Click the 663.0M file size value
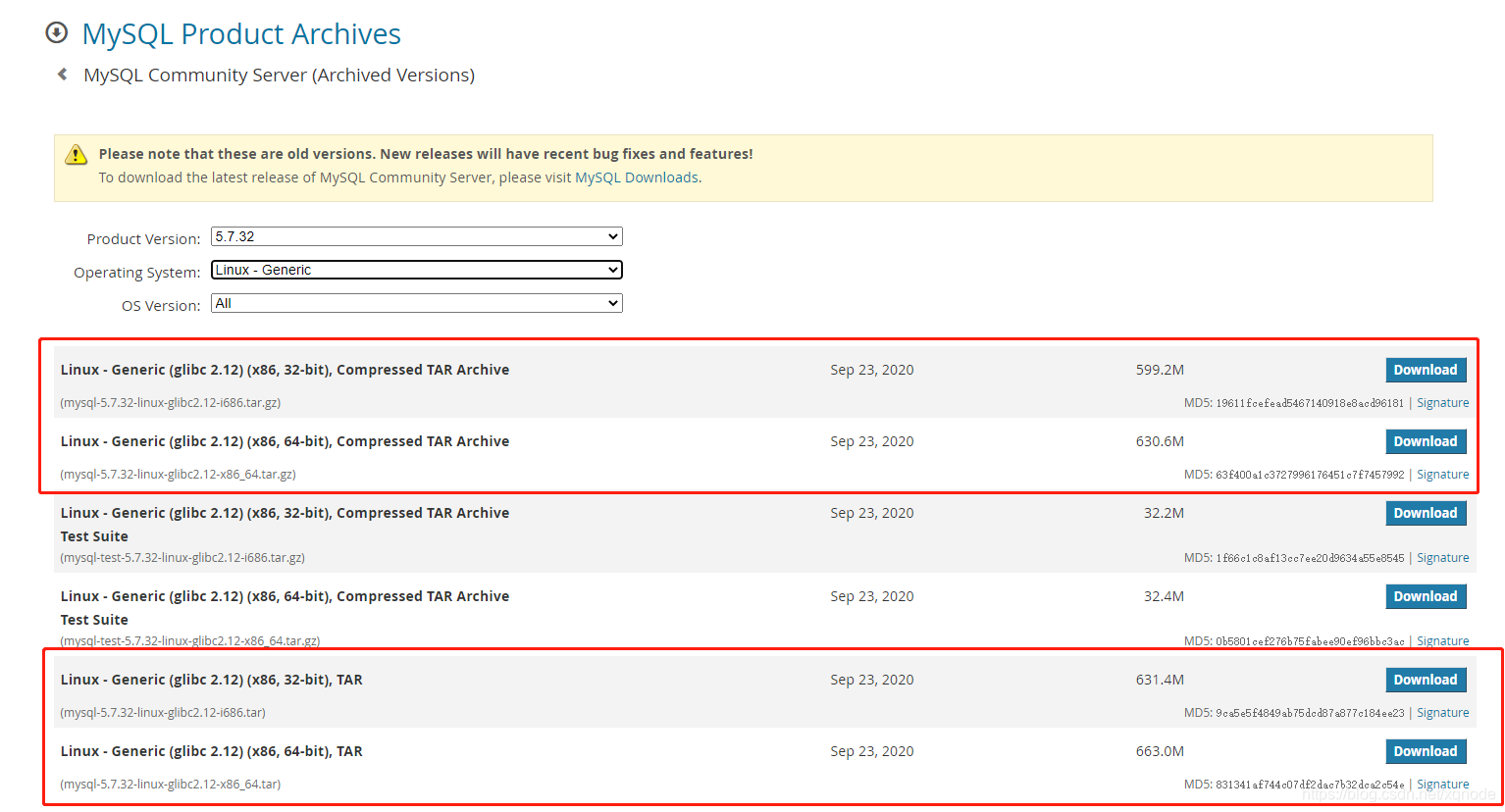This screenshot has width=1505, height=812. [1160, 751]
